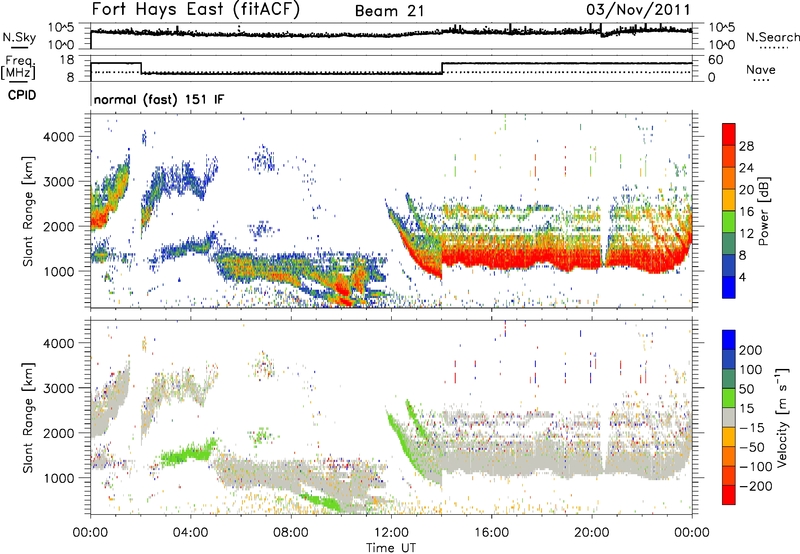The image size is (800, 554).
Task: Click the 'Freq. [MHz]' axis label
Action: (18, 67)
